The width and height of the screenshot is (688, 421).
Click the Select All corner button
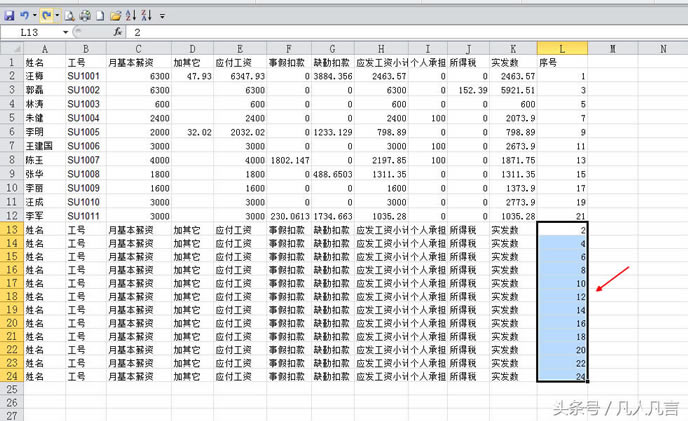(11, 47)
